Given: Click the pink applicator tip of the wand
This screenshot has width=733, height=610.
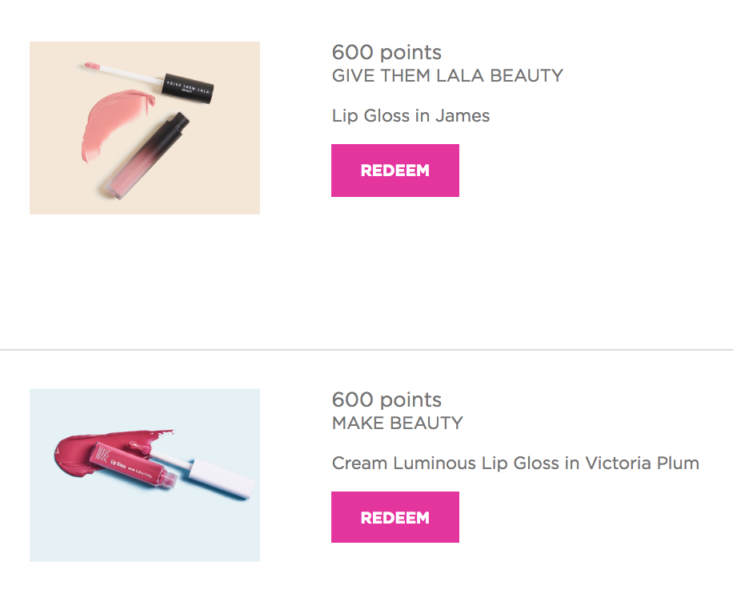Looking at the screenshot, I should point(92,65).
